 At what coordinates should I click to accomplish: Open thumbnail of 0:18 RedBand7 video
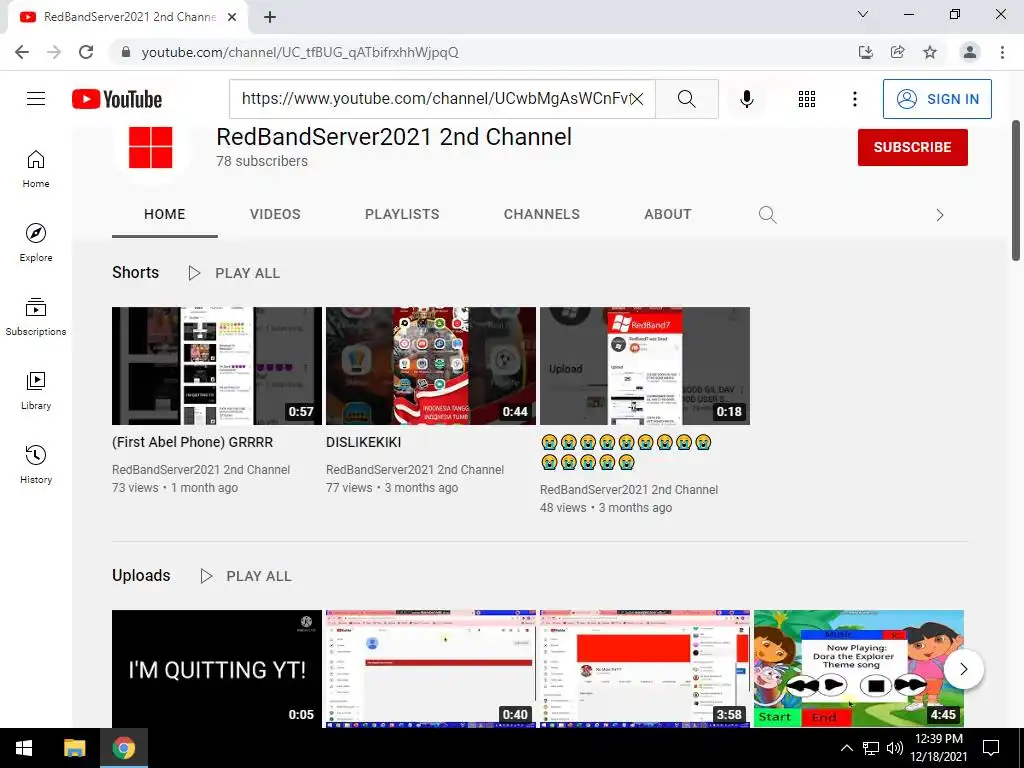pos(645,366)
